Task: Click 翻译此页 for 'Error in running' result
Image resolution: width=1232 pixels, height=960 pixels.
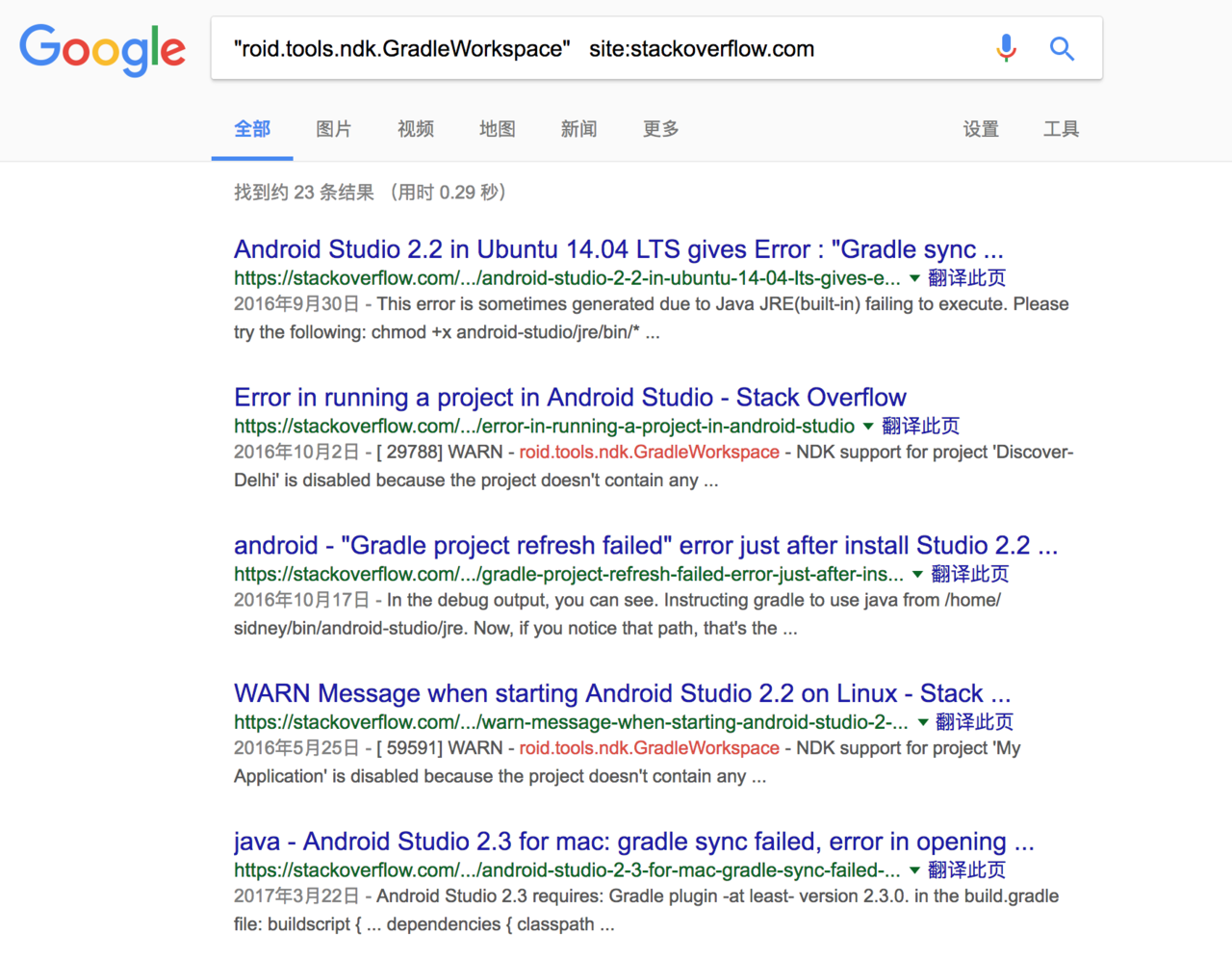Action: [x=921, y=427]
